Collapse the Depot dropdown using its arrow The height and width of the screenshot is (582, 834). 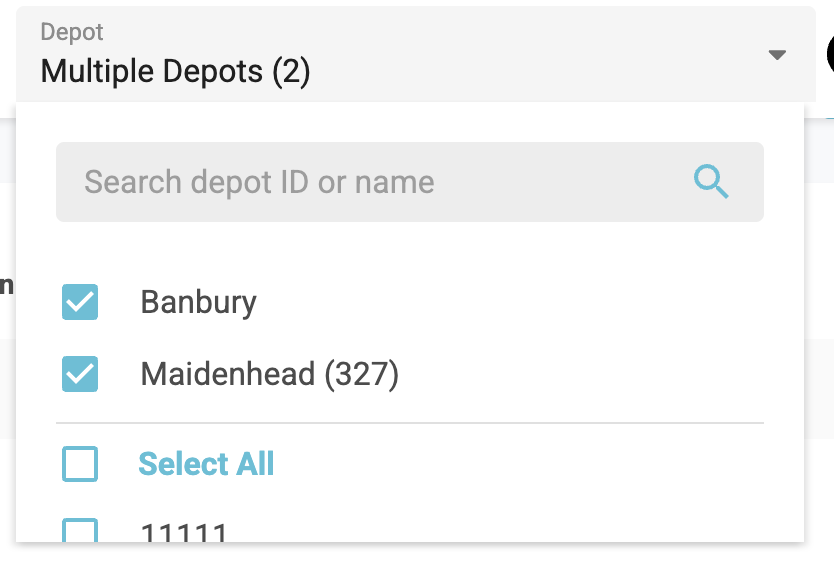pyautogui.click(x=777, y=55)
